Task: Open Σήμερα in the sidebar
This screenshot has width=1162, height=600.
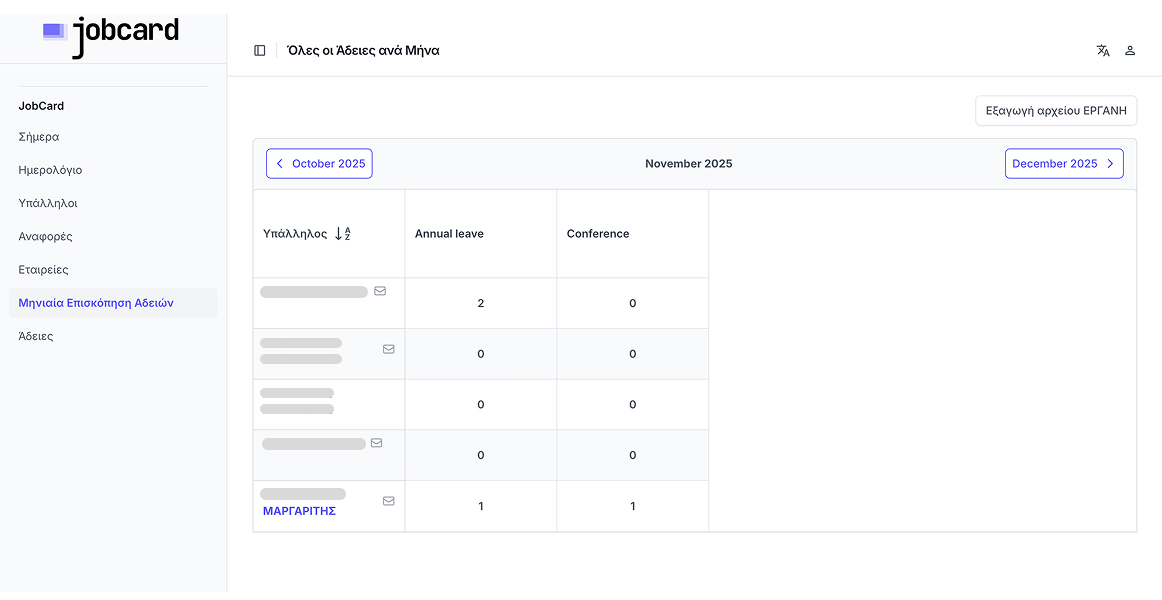Action: click(x=39, y=137)
